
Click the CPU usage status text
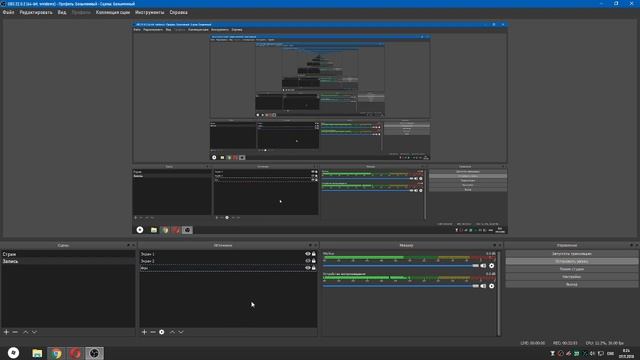tap(604, 343)
